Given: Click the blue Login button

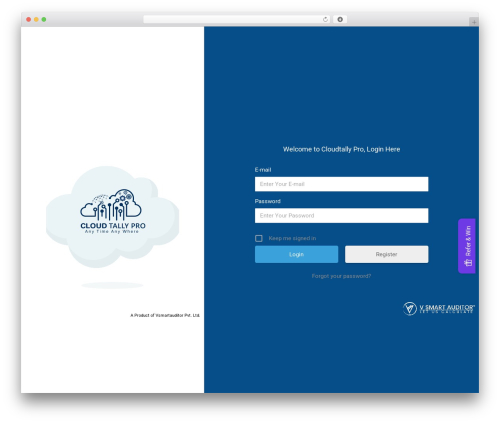Looking at the screenshot, I should click(x=296, y=254).
